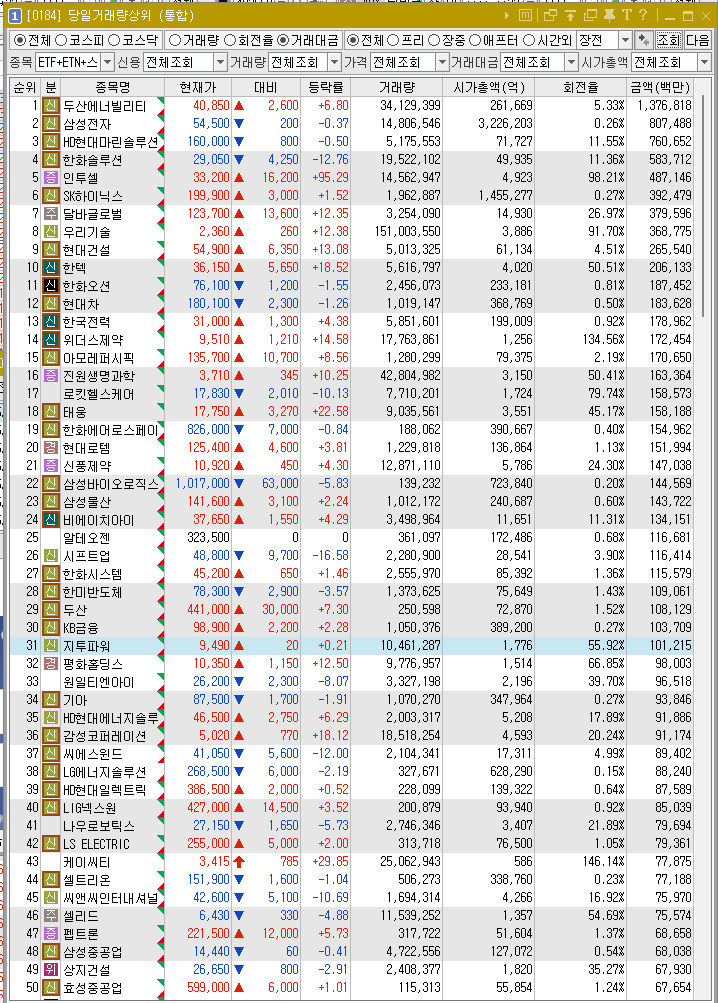
Task: Open the 가격 전체조회 dropdown
Action: [442, 62]
